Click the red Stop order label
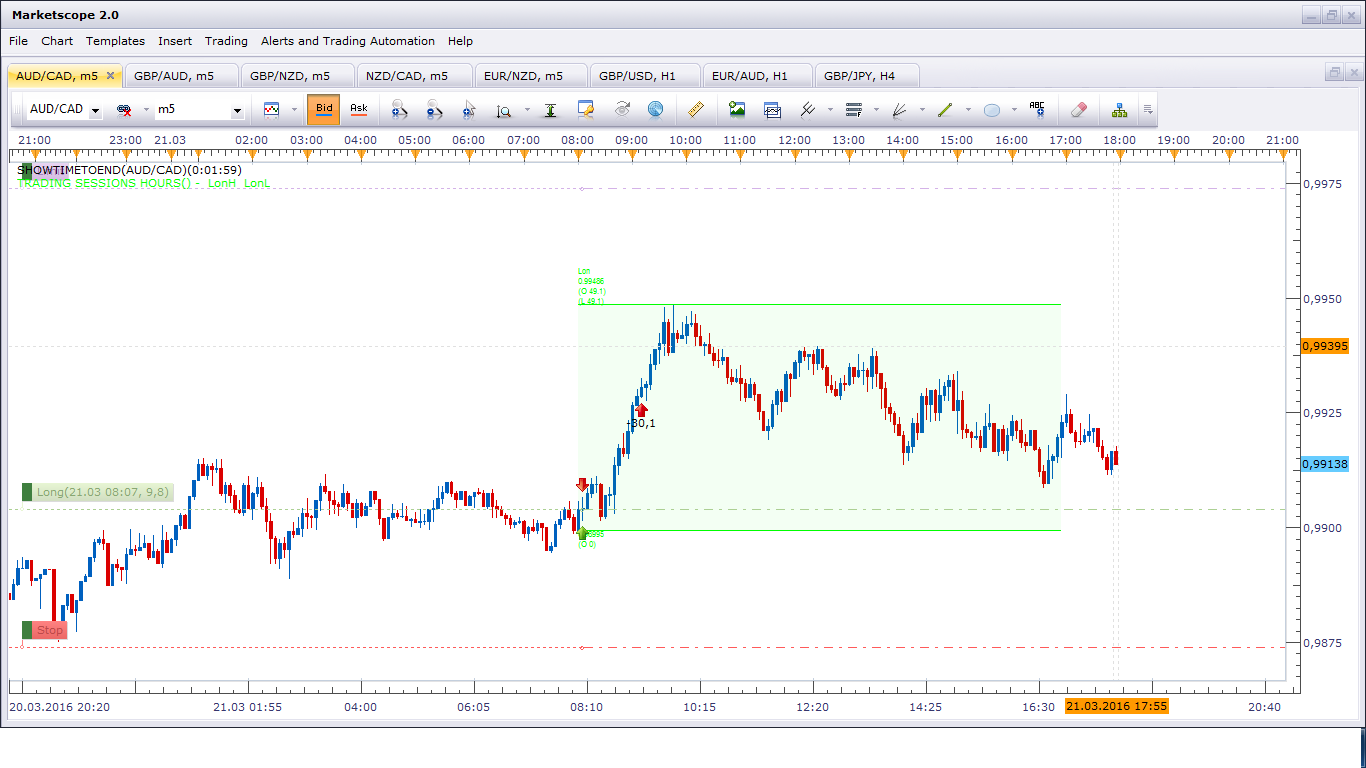This screenshot has height=768, width=1366. point(45,630)
